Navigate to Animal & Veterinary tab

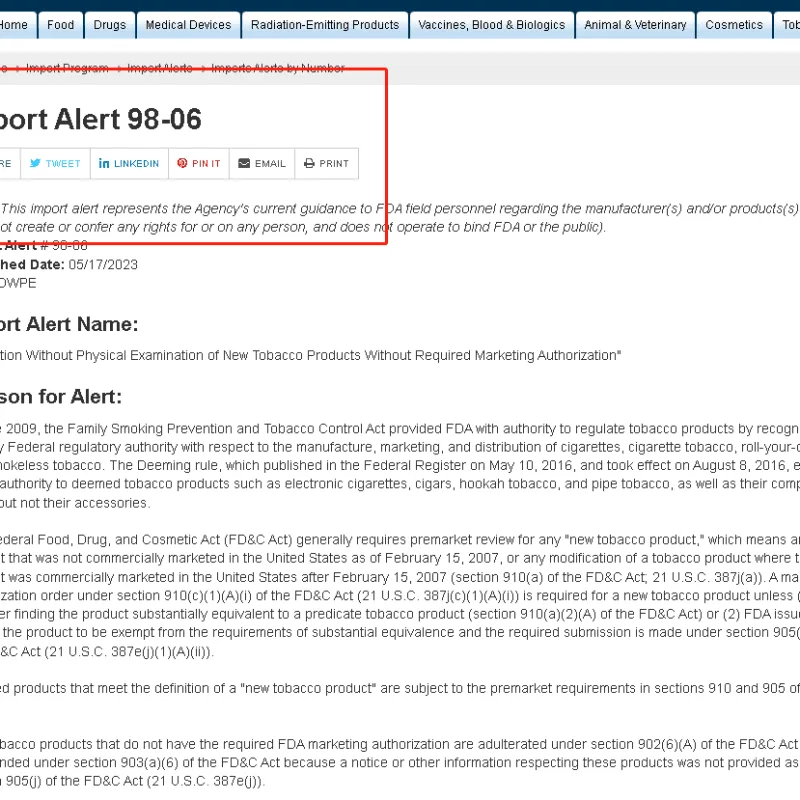pos(635,25)
